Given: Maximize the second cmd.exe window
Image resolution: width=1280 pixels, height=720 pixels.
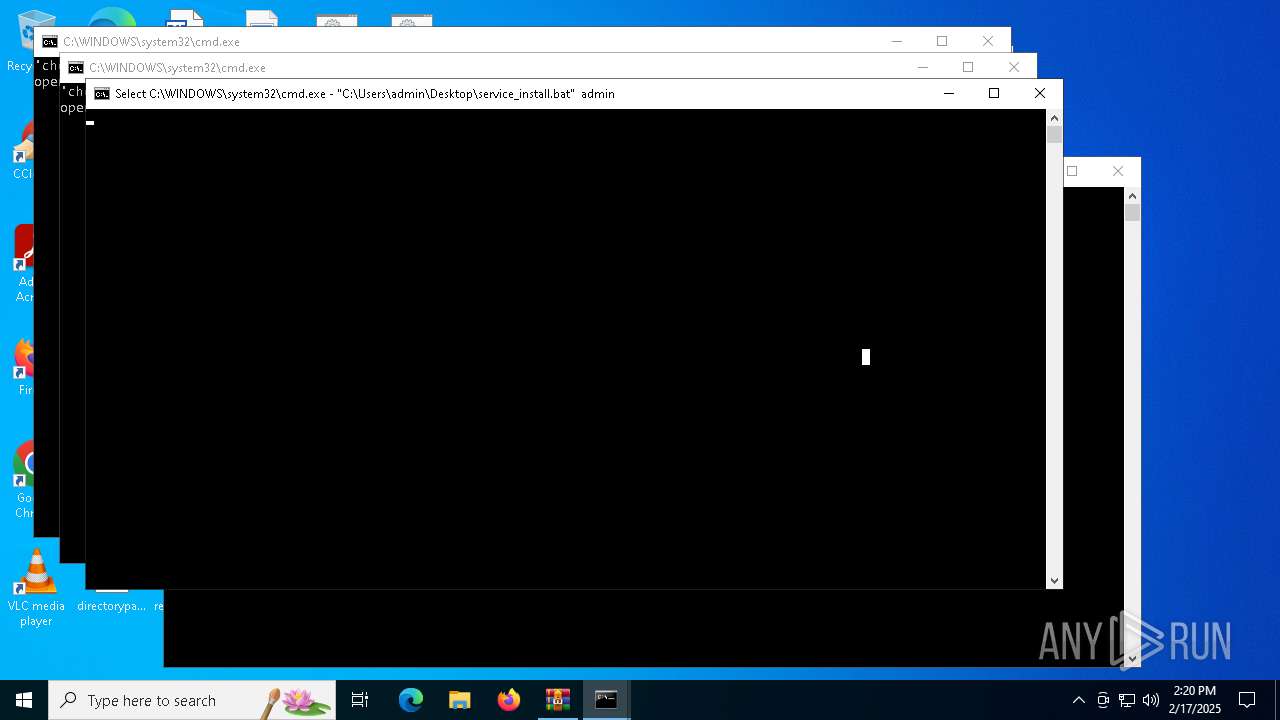Looking at the screenshot, I should [x=968, y=67].
